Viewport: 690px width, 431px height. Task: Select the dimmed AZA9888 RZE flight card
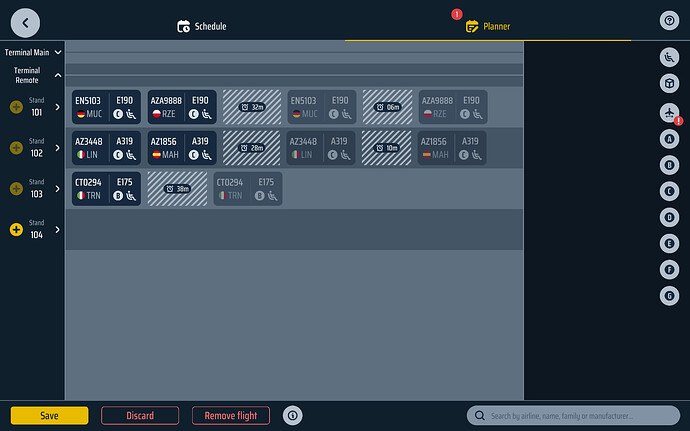(453, 107)
